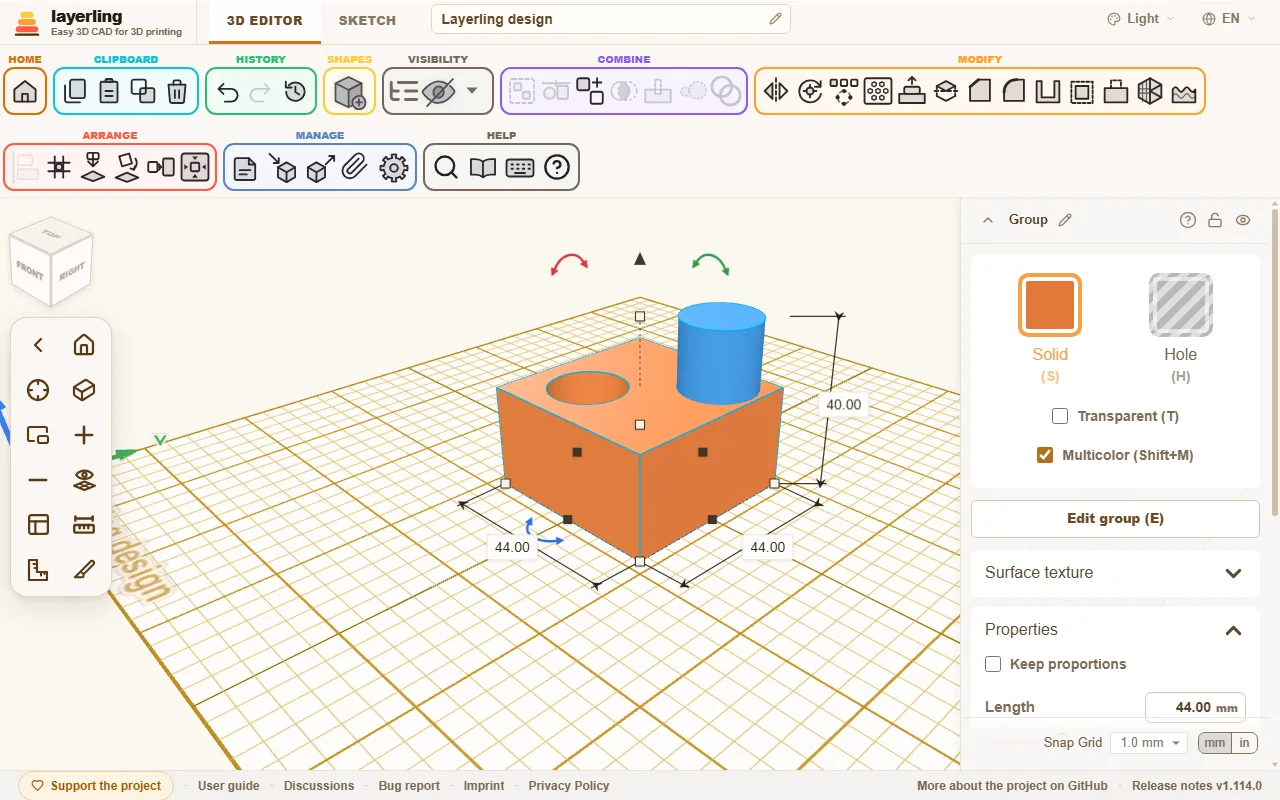
Task: Open the settings gear in Manage group
Action: [394, 168]
